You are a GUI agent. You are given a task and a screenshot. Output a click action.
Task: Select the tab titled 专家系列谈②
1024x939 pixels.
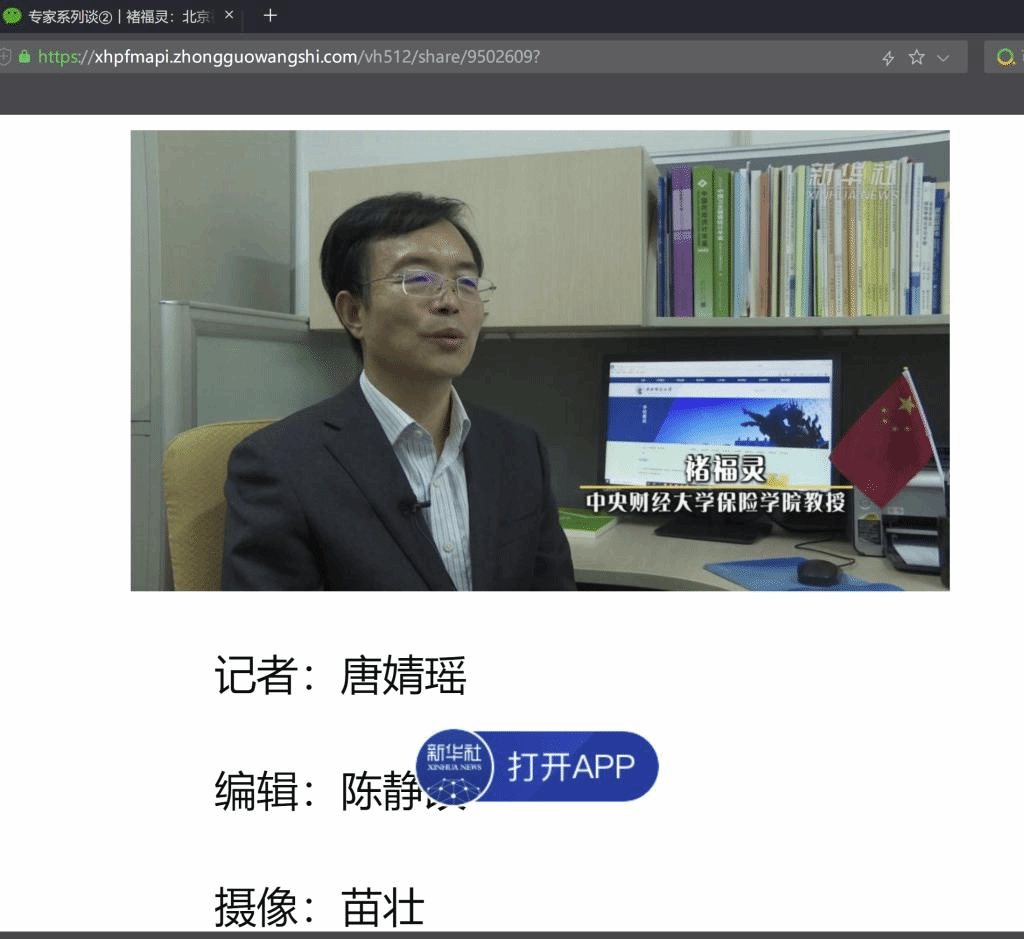(x=120, y=16)
